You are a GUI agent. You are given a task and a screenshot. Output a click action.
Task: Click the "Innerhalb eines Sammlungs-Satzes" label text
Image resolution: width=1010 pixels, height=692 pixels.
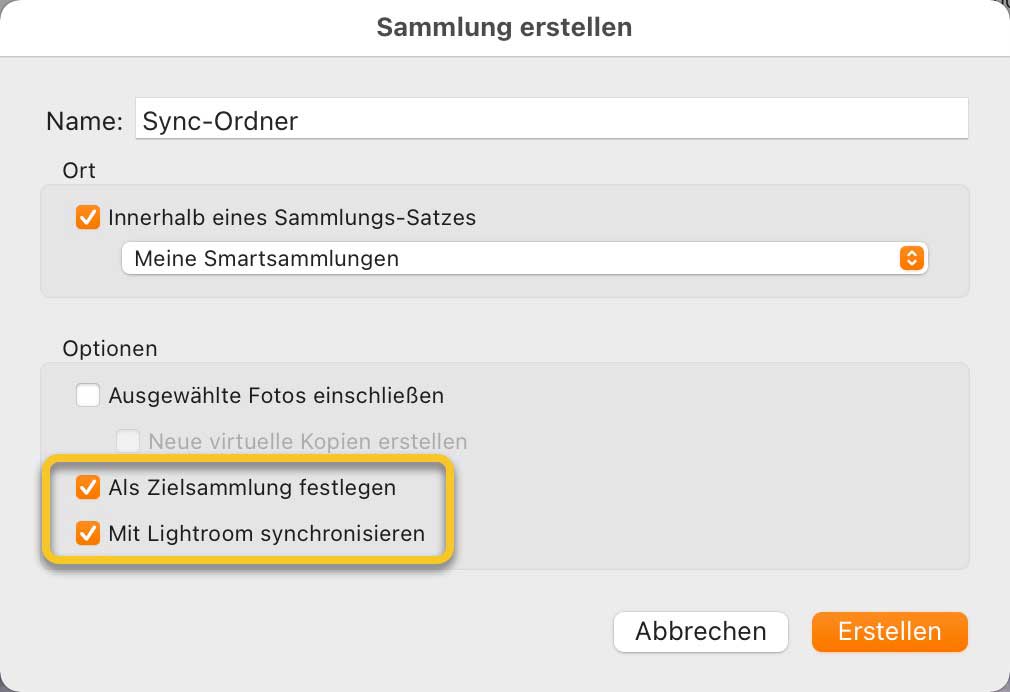click(x=292, y=217)
